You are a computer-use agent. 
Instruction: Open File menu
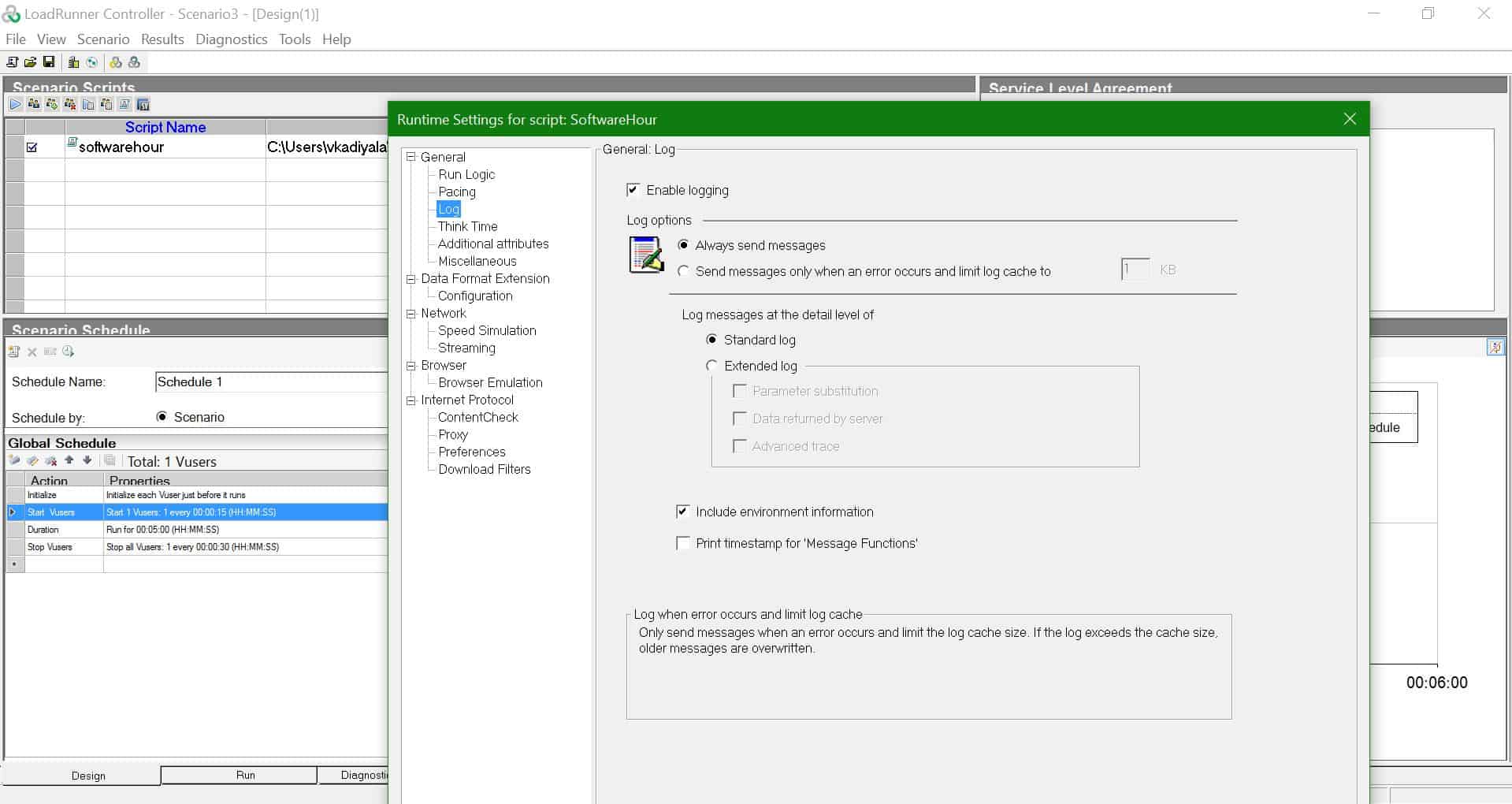[x=16, y=39]
